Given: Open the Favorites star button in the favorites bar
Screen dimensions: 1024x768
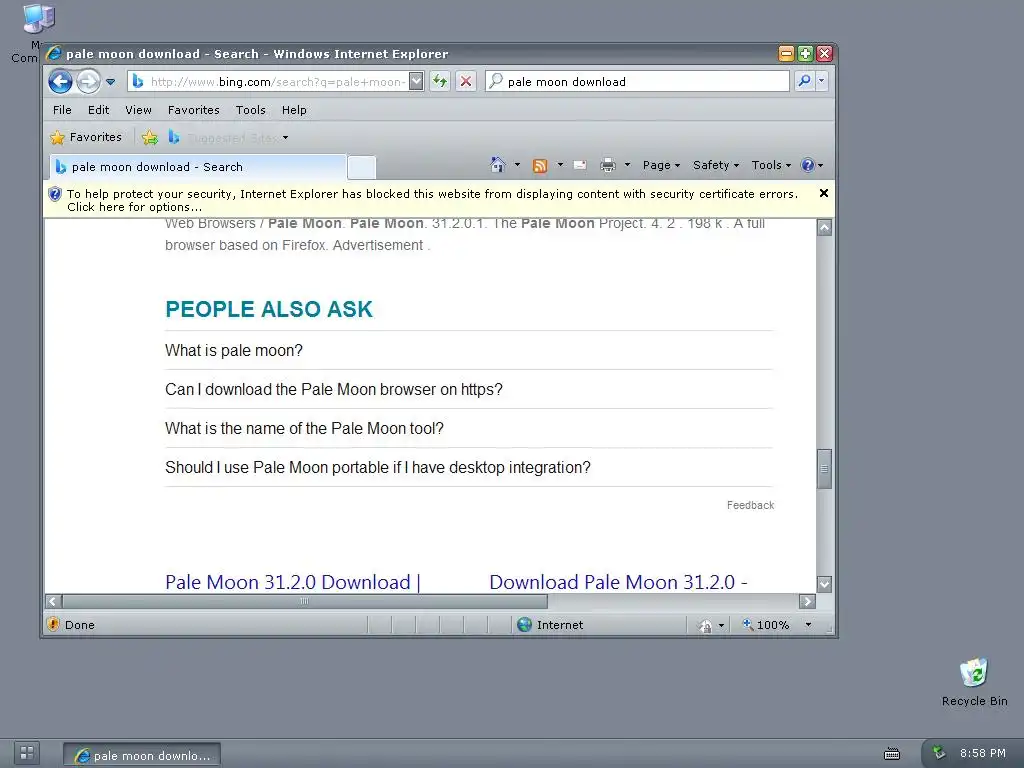Looking at the screenshot, I should pyautogui.click(x=86, y=137).
